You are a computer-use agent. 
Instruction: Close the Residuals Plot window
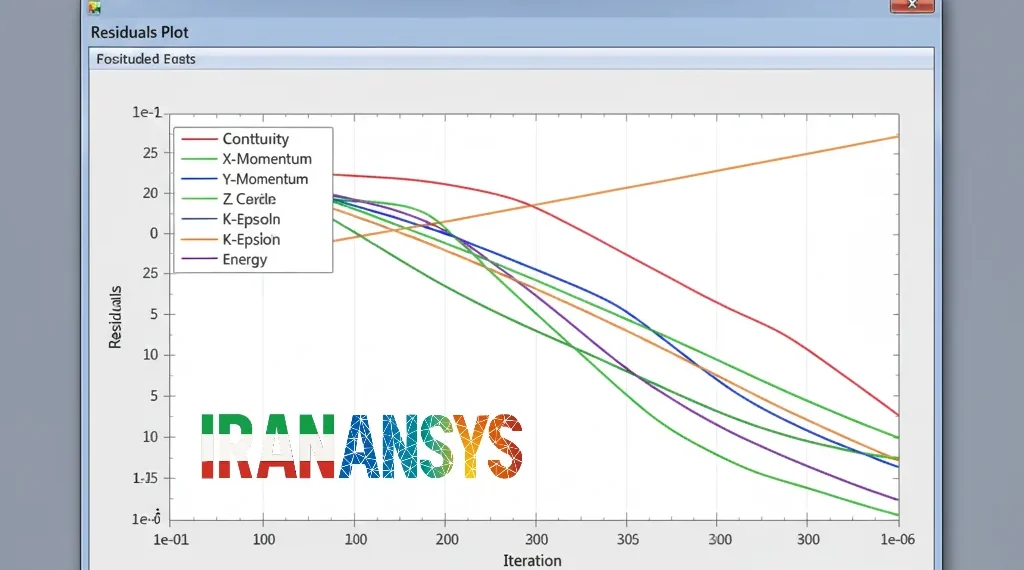tap(912, 5)
